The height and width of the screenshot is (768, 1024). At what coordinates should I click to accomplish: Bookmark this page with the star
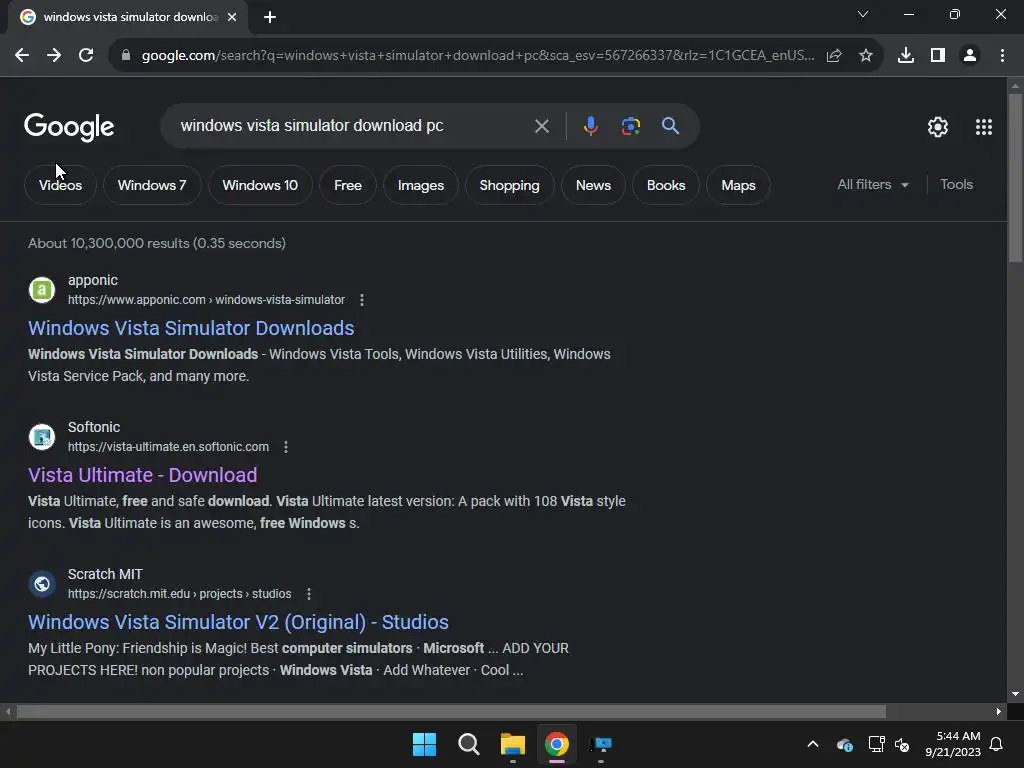coord(866,56)
